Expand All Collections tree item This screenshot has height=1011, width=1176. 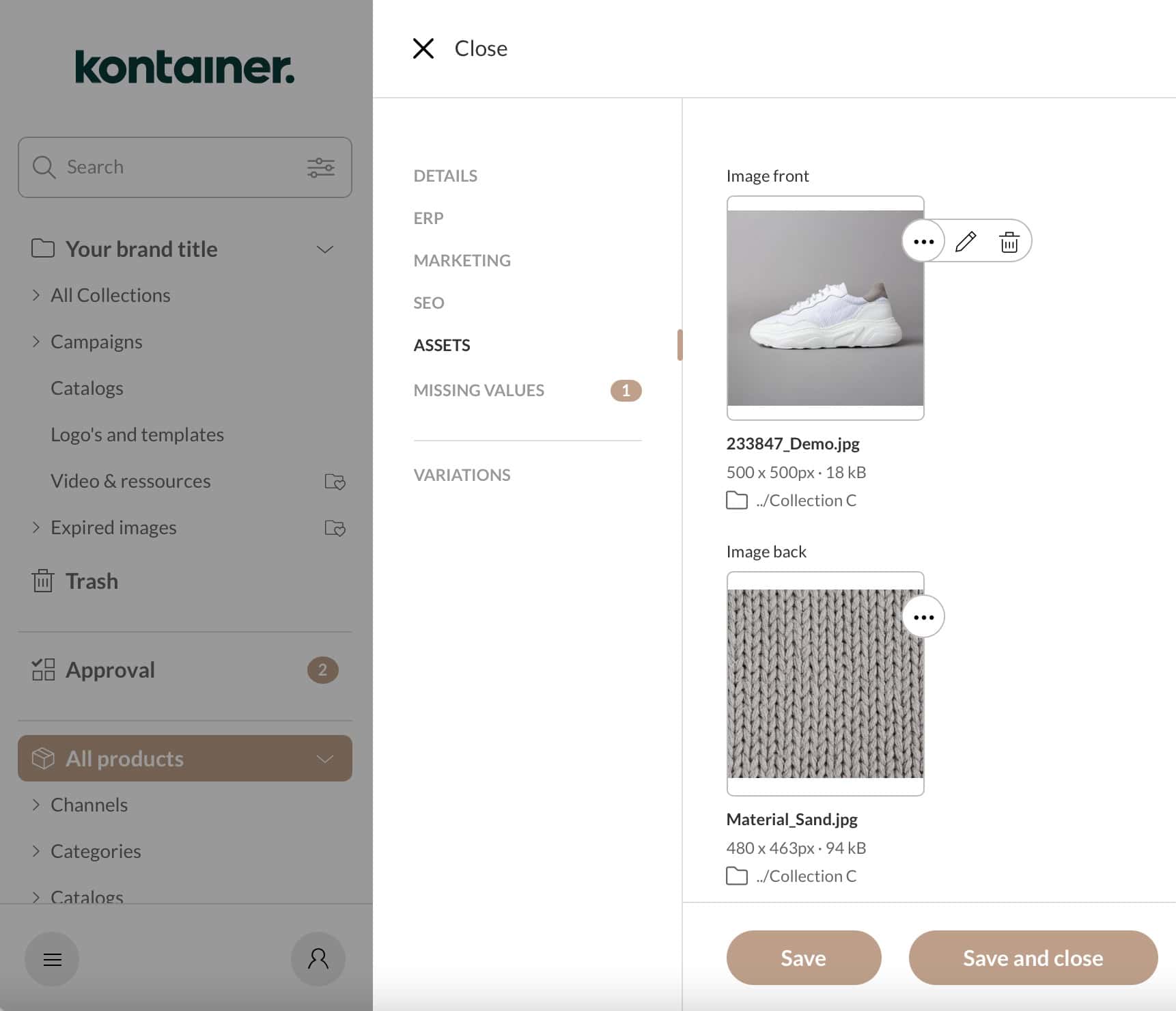36,295
